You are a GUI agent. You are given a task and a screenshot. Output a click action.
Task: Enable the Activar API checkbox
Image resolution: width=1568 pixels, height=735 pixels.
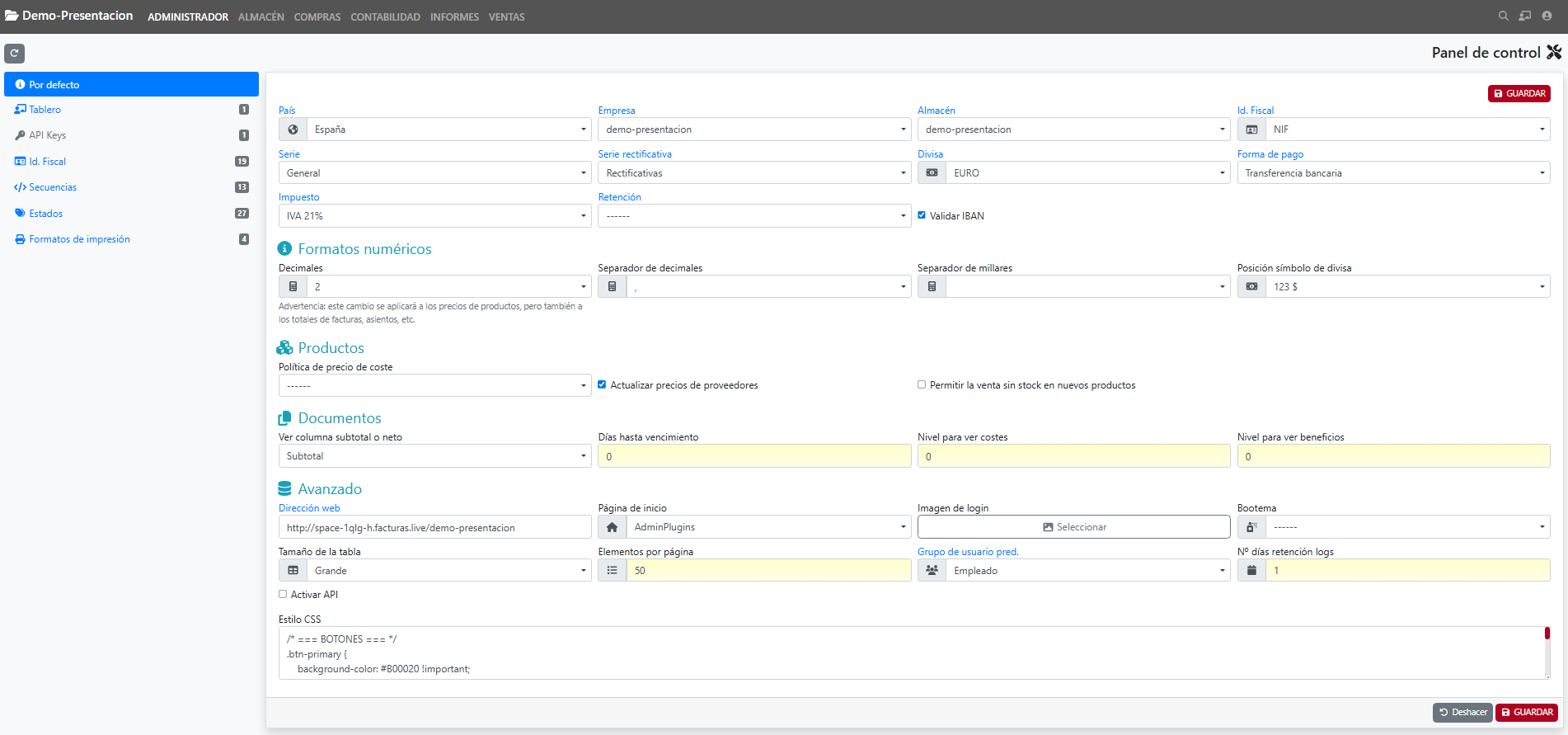pyautogui.click(x=283, y=594)
